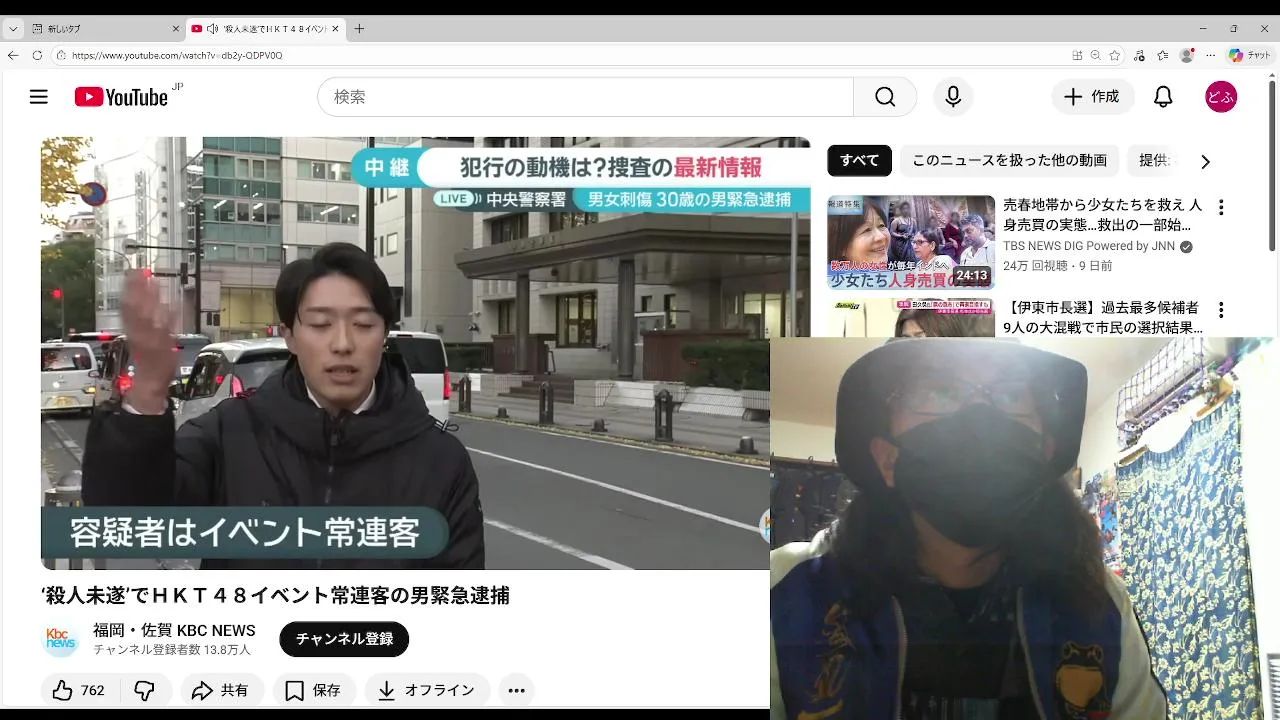Click the video title 殺人未遂 heading

275,595
